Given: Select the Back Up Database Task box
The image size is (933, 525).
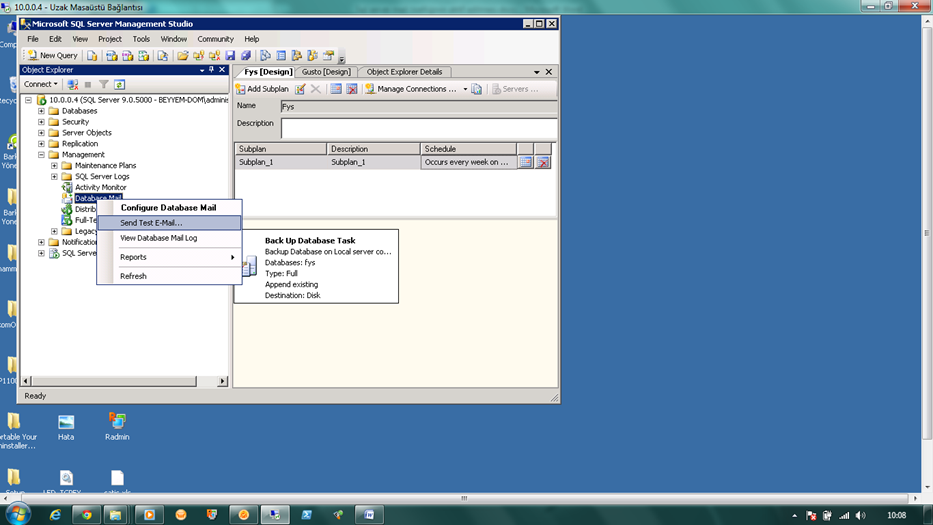Looking at the screenshot, I should 317,267.
